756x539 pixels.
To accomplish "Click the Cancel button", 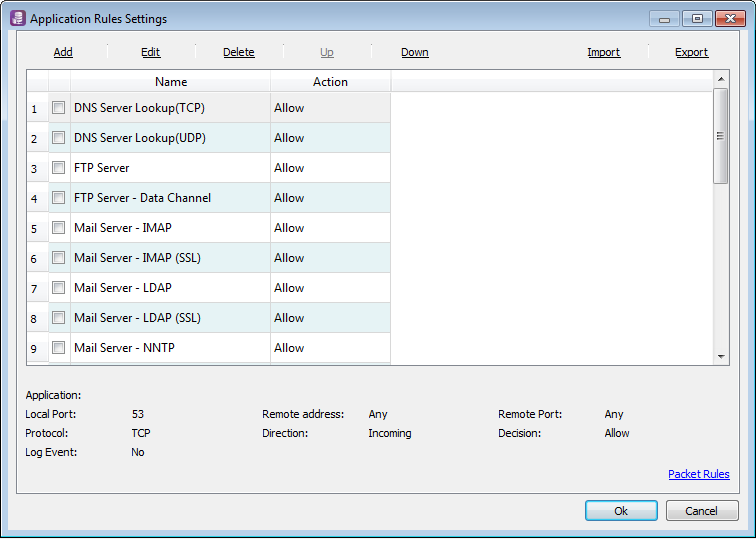I will pyautogui.click(x=702, y=511).
